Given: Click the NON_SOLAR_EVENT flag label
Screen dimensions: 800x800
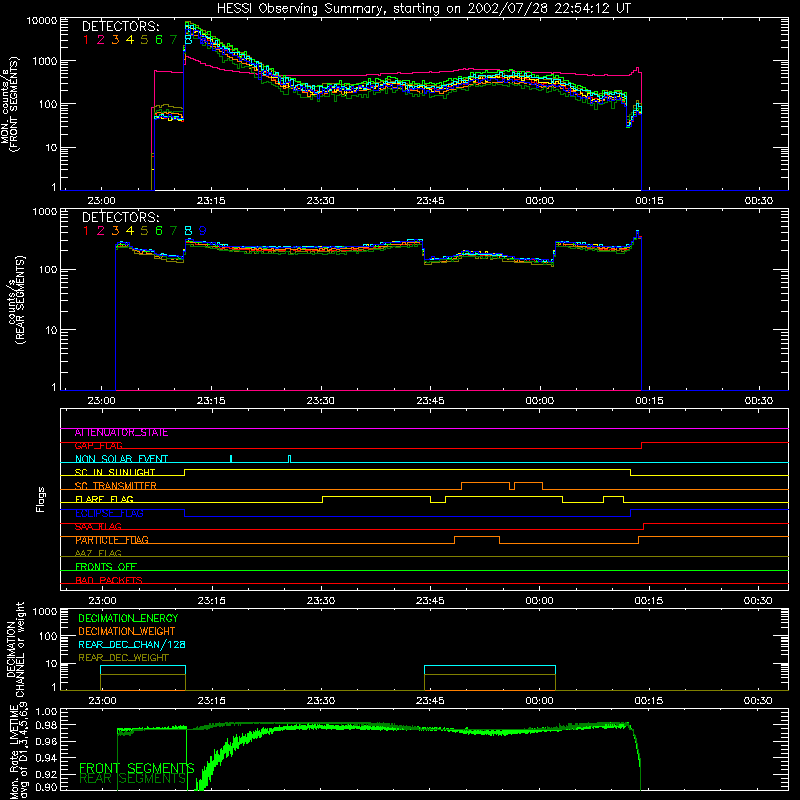Looking at the screenshot, I should coord(121,459).
